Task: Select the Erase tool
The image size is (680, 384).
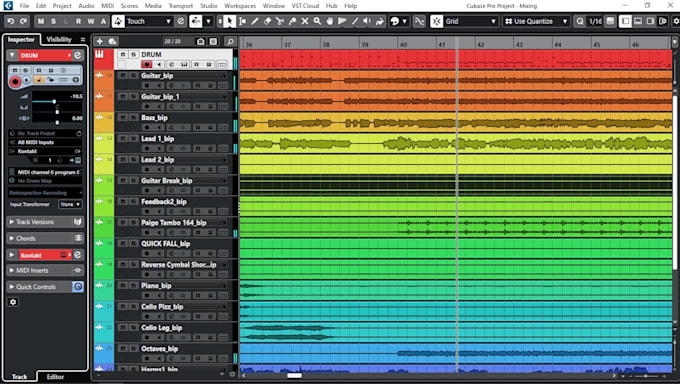Action: [268, 21]
